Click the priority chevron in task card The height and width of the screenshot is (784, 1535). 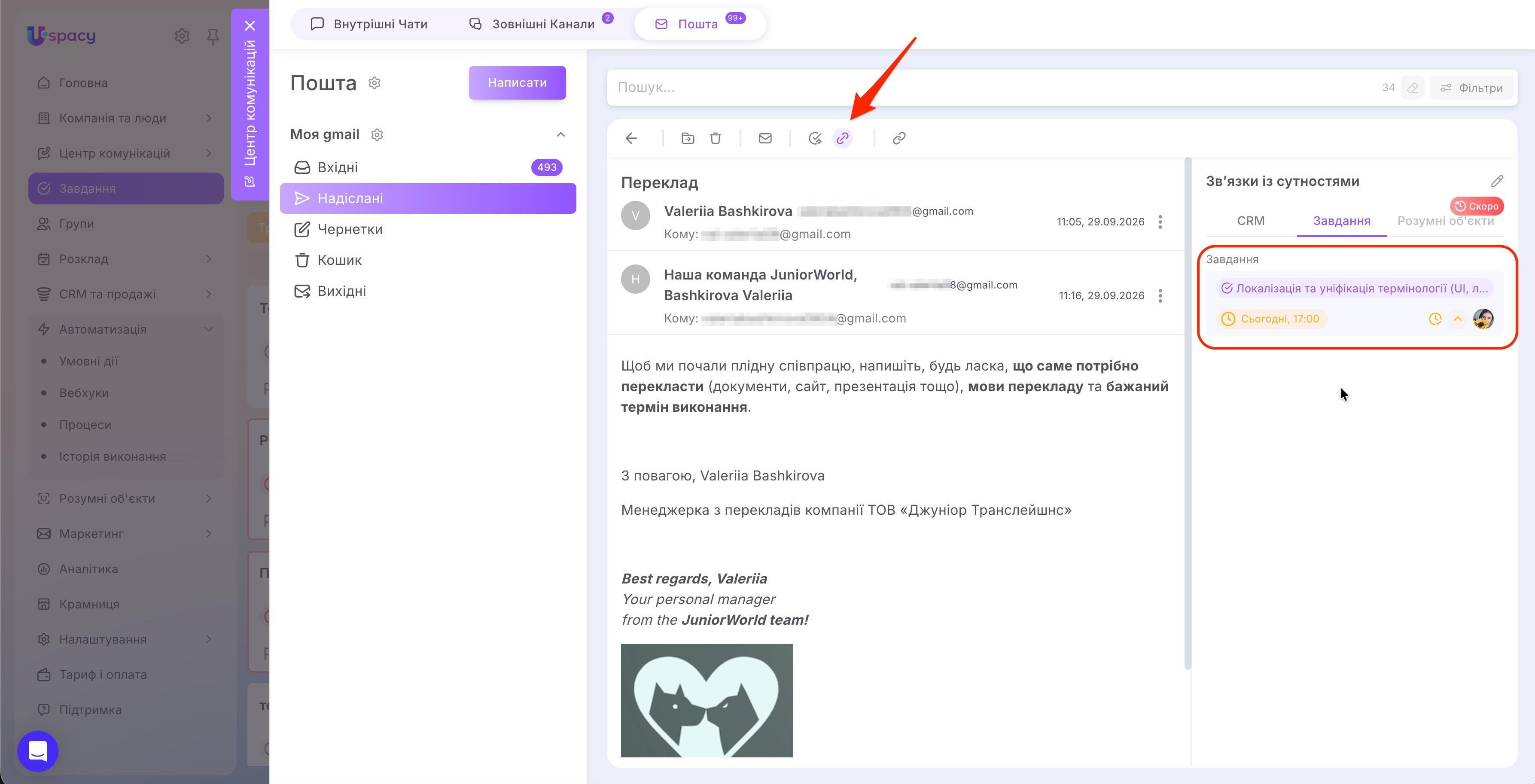pos(1458,319)
